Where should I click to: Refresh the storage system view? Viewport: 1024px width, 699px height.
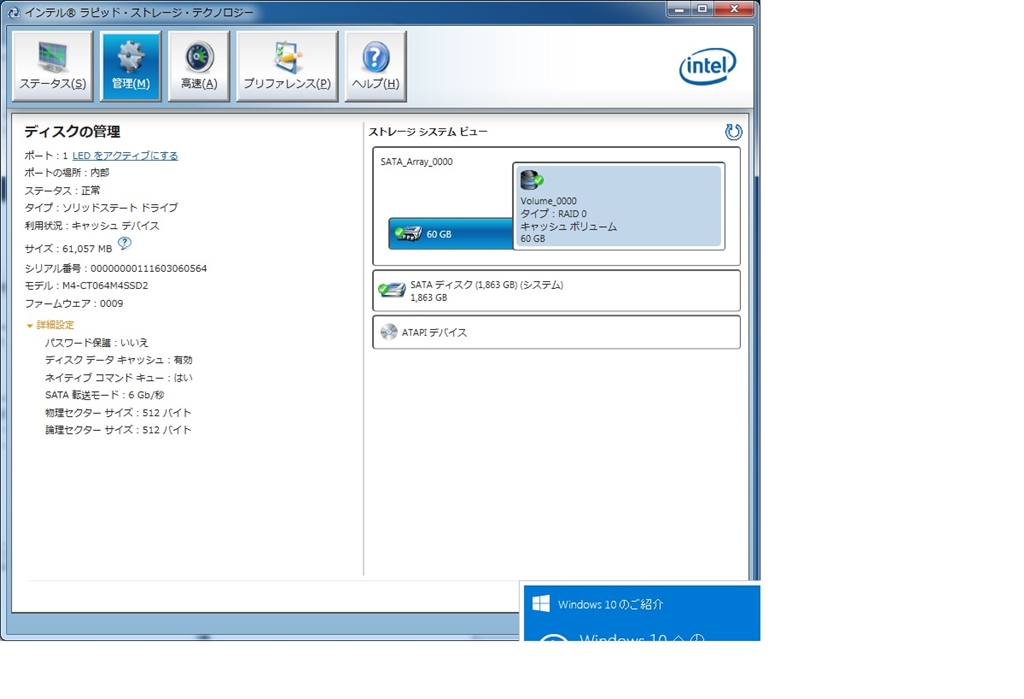[x=733, y=132]
